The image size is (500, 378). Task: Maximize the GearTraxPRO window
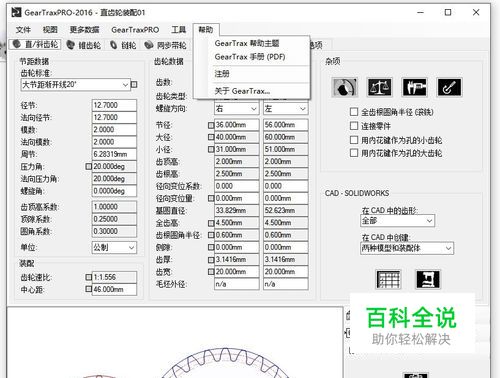(x=448, y=12)
